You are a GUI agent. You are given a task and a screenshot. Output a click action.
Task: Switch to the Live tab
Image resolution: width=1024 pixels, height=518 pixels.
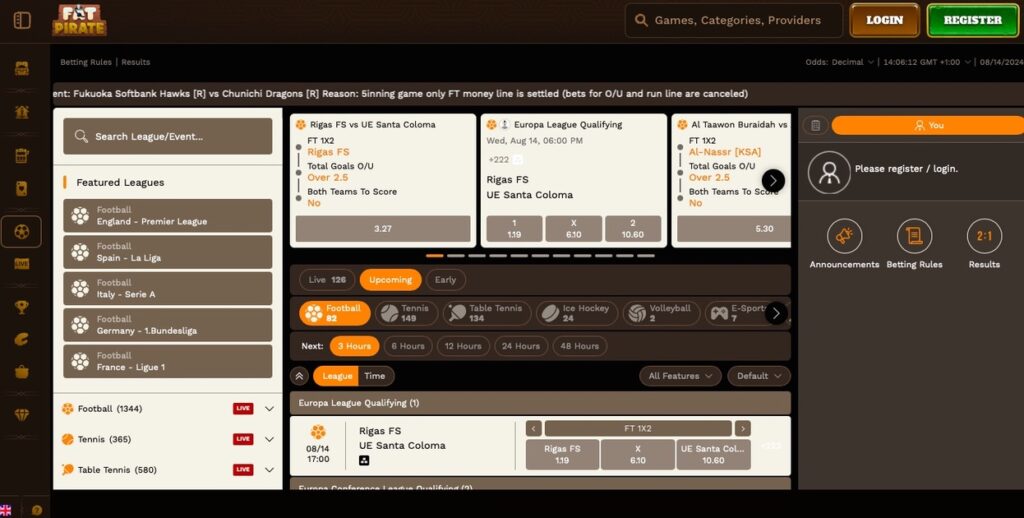(x=327, y=280)
